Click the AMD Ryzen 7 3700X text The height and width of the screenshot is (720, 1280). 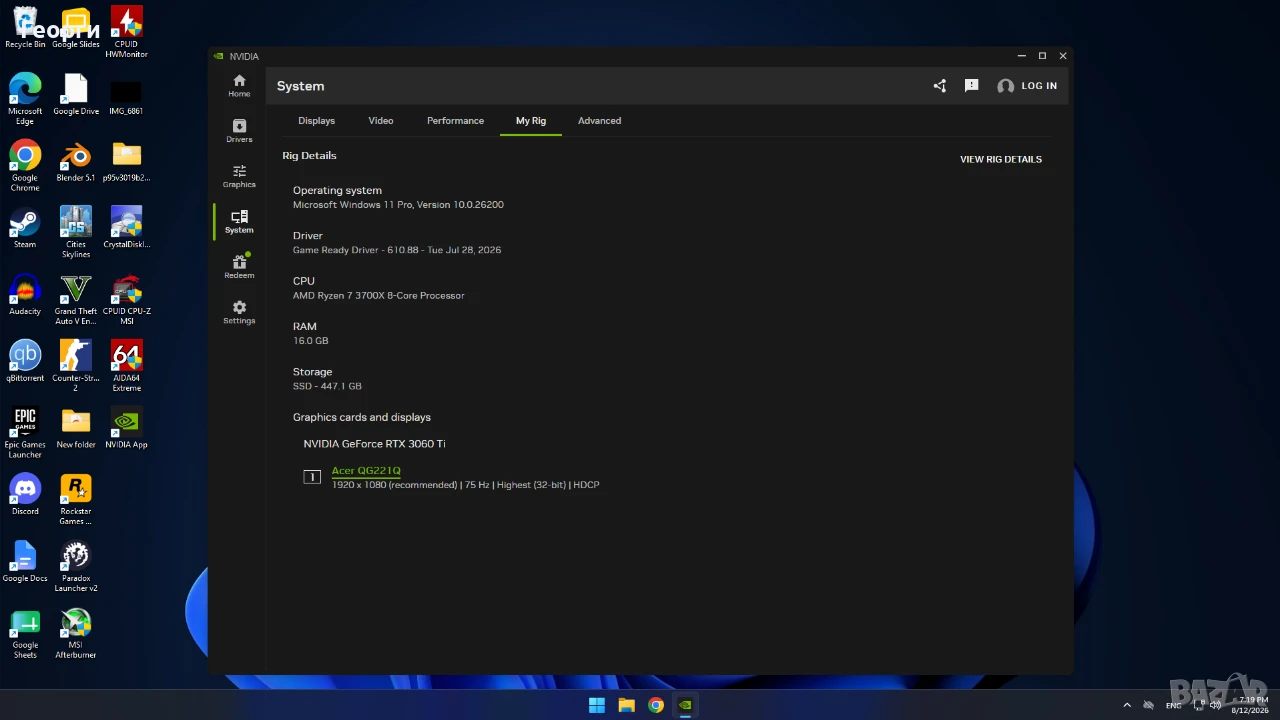click(x=378, y=296)
